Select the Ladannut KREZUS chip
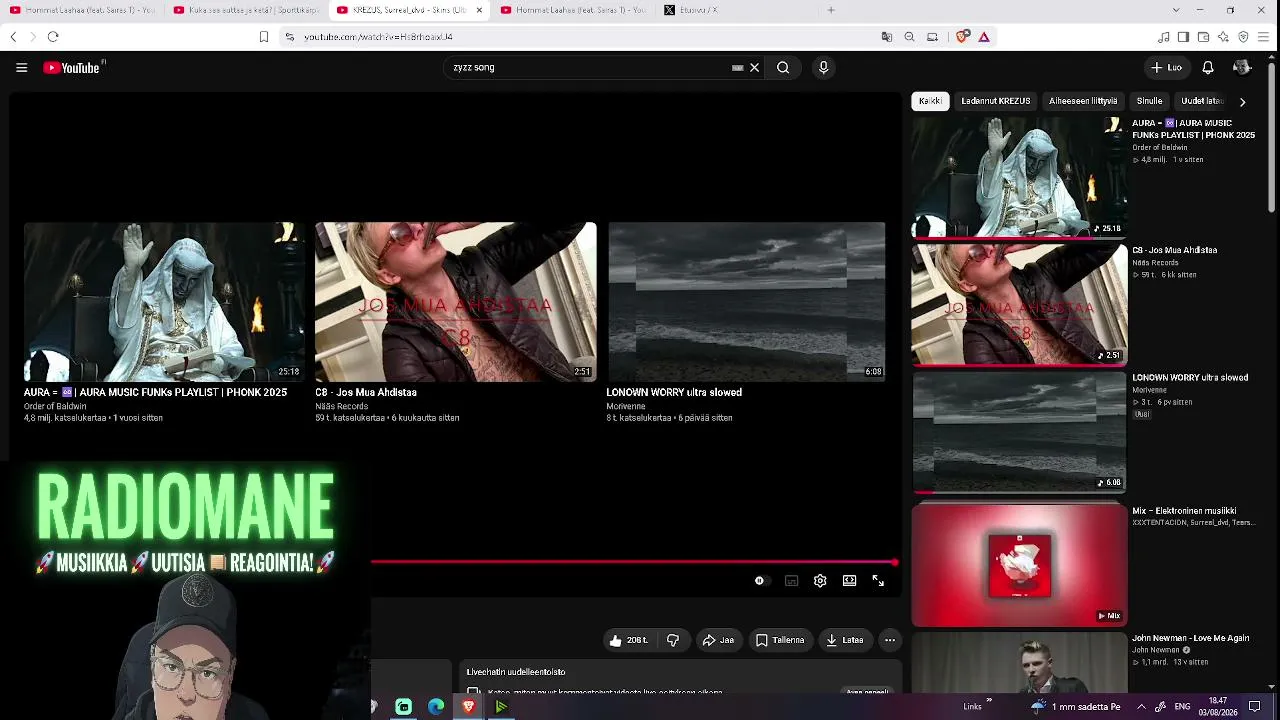 click(995, 101)
